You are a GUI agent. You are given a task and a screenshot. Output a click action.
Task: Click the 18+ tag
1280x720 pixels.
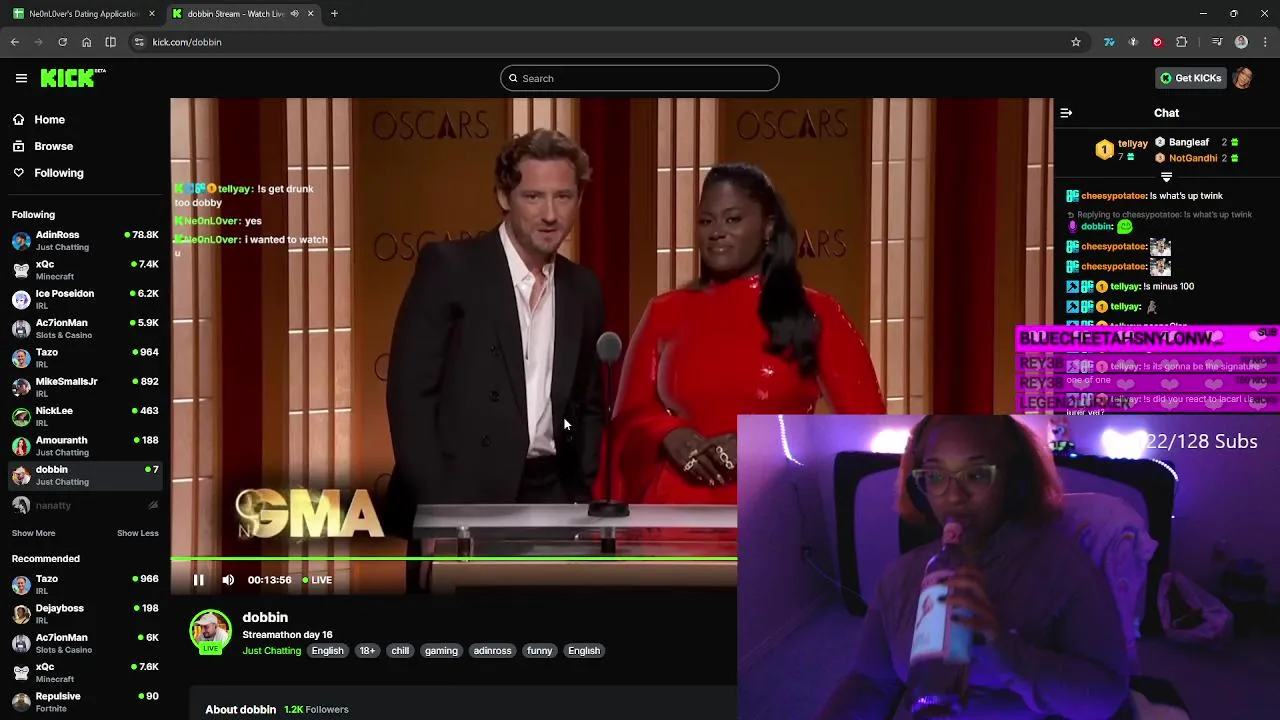[367, 651]
